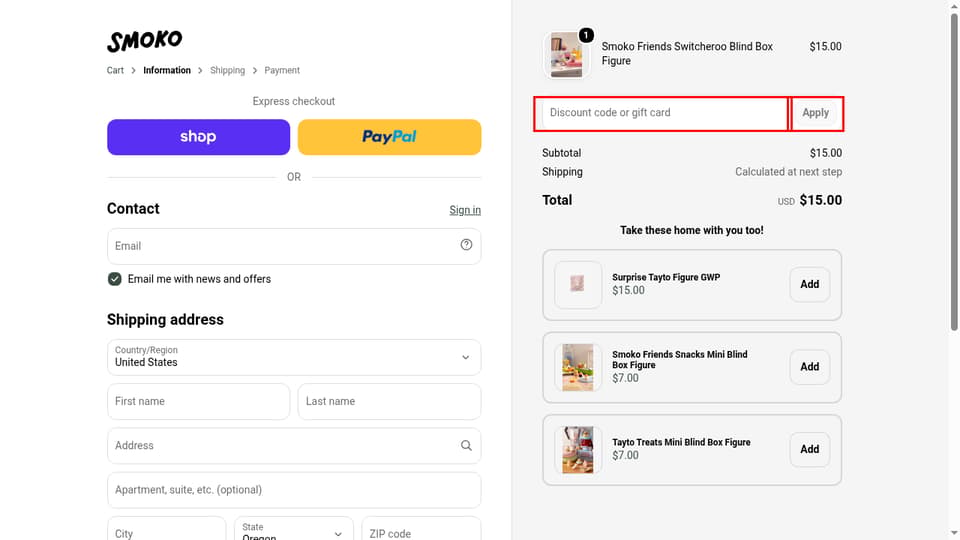Click the Tayto Treats thumbnail
Viewport: 960px width, 540px height.
[577, 449]
